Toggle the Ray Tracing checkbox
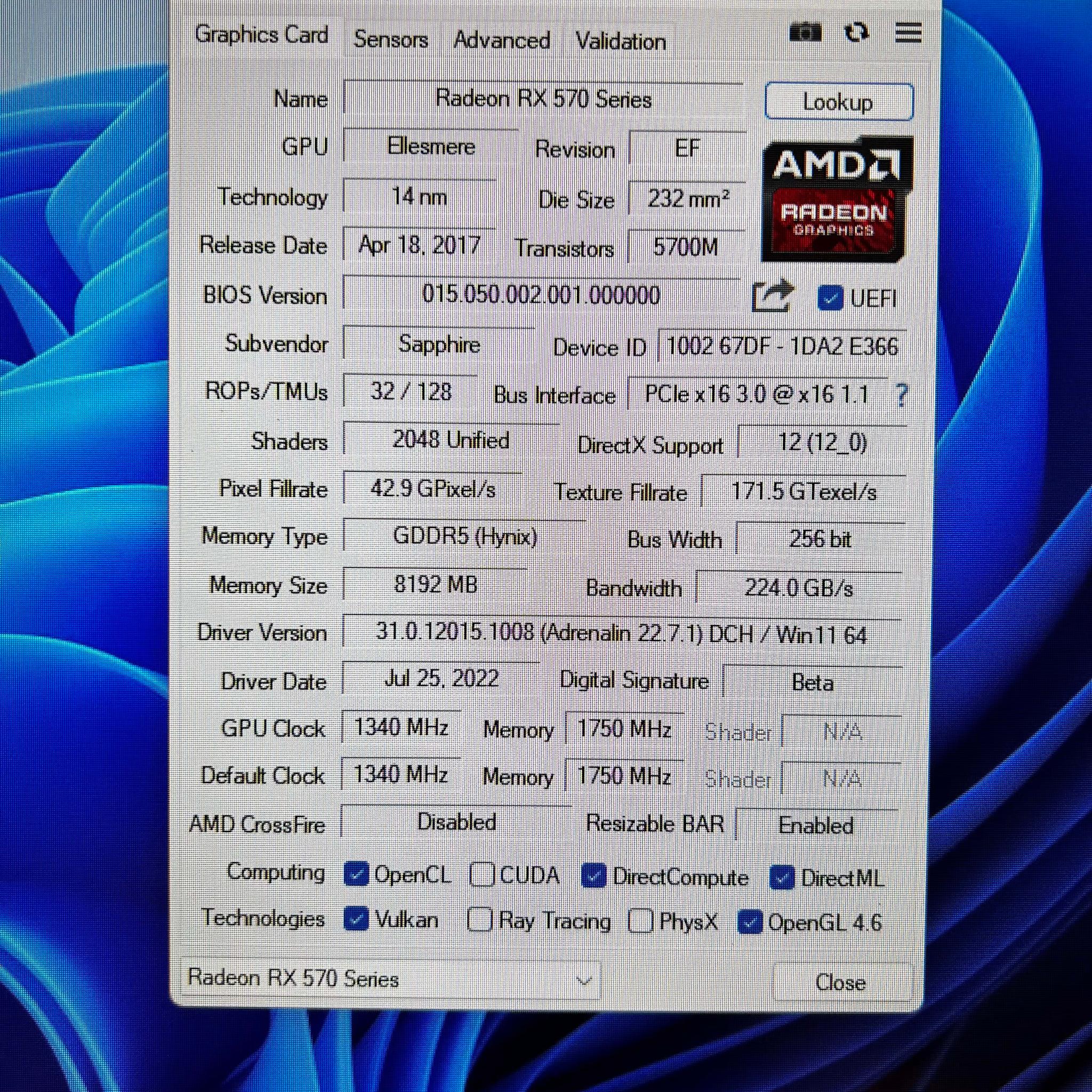The width and height of the screenshot is (1092, 1092). coord(480,920)
